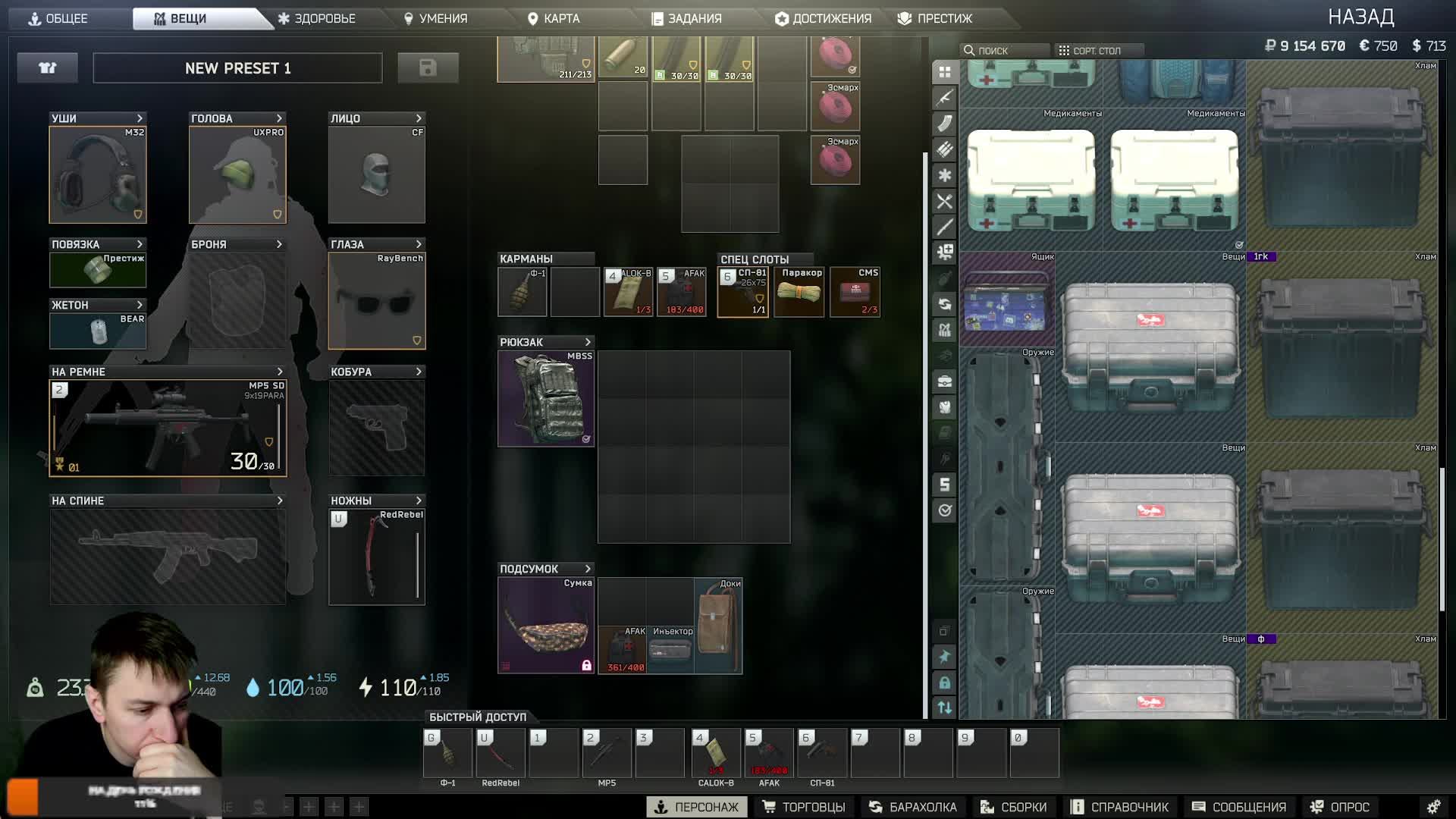The height and width of the screenshot is (819, 1456).
Task: Select the ammo rounds filter icon
Action: [944, 149]
